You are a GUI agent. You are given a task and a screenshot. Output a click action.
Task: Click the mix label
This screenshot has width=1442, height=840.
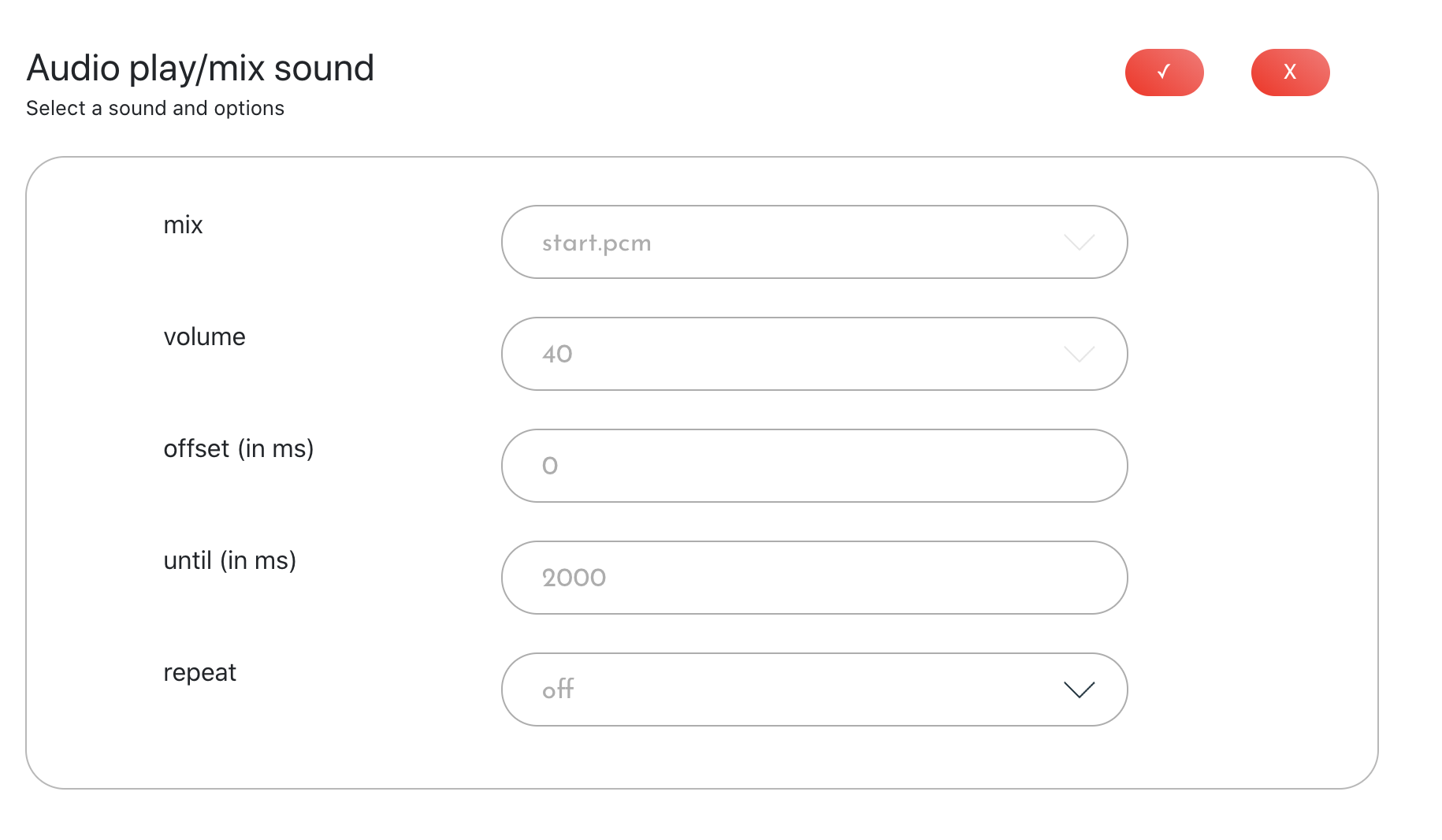pos(183,225)
